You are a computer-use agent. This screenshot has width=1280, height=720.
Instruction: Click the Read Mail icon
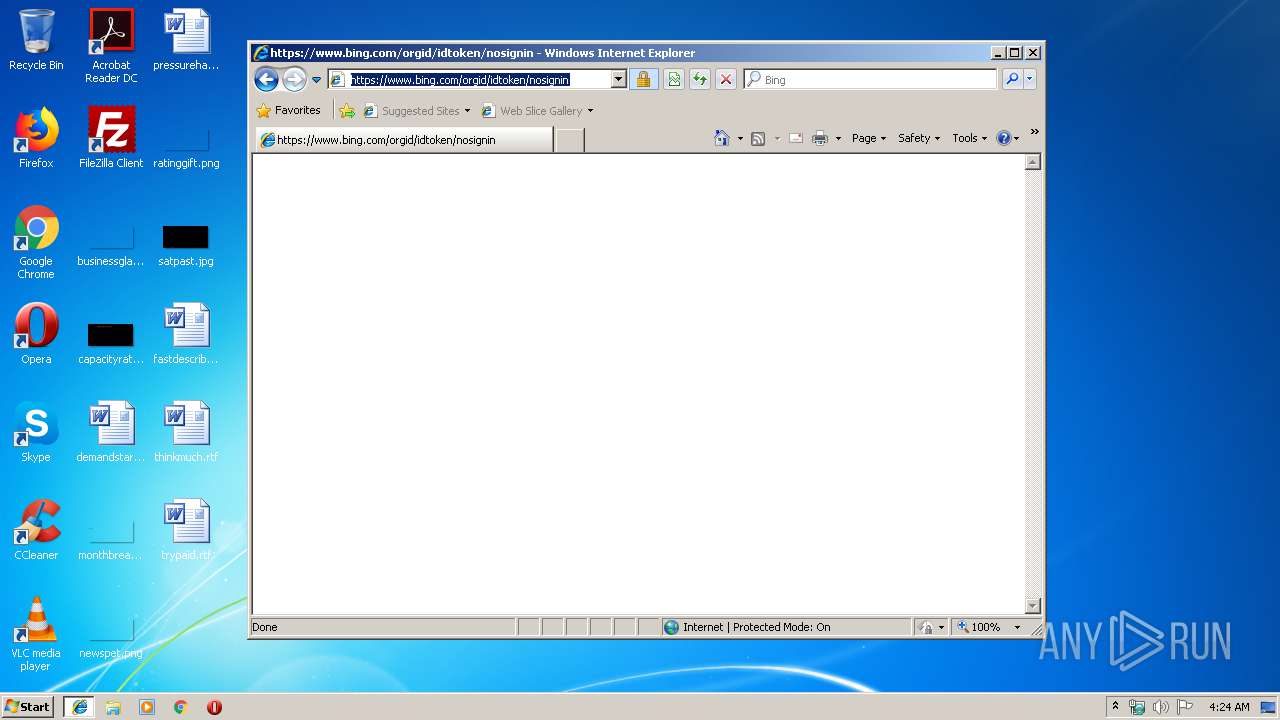[x=796, y=139]
